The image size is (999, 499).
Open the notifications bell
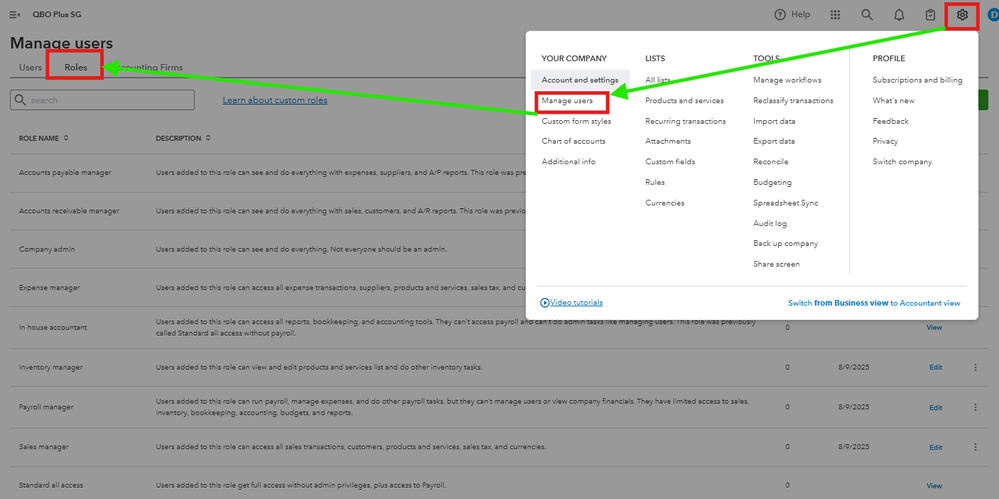point(899,15)
